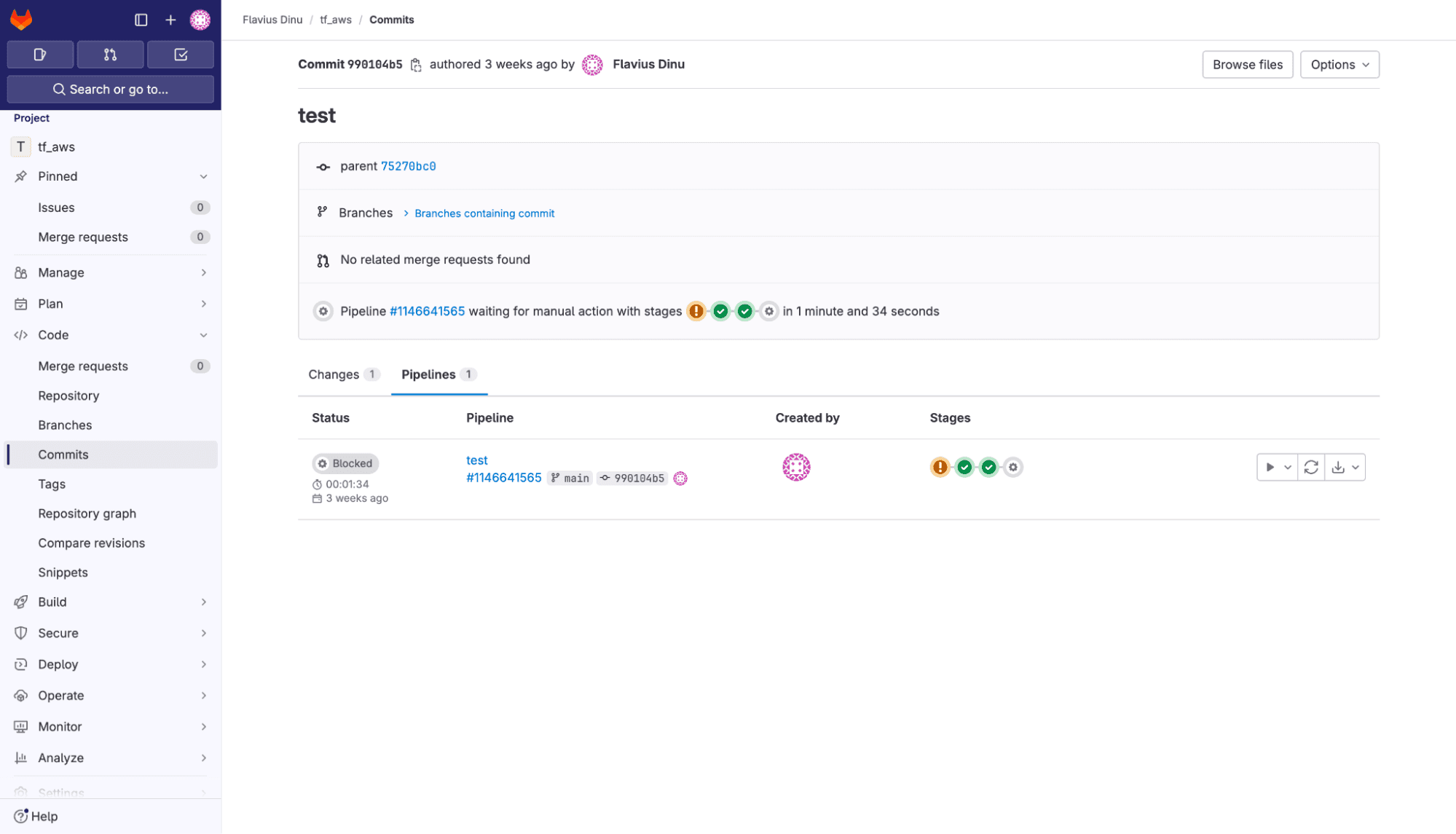Image resolution: width=1456 pixels, height=834 pixels.
Task: Click the manual action gear stage icon
Action: 1013,467
